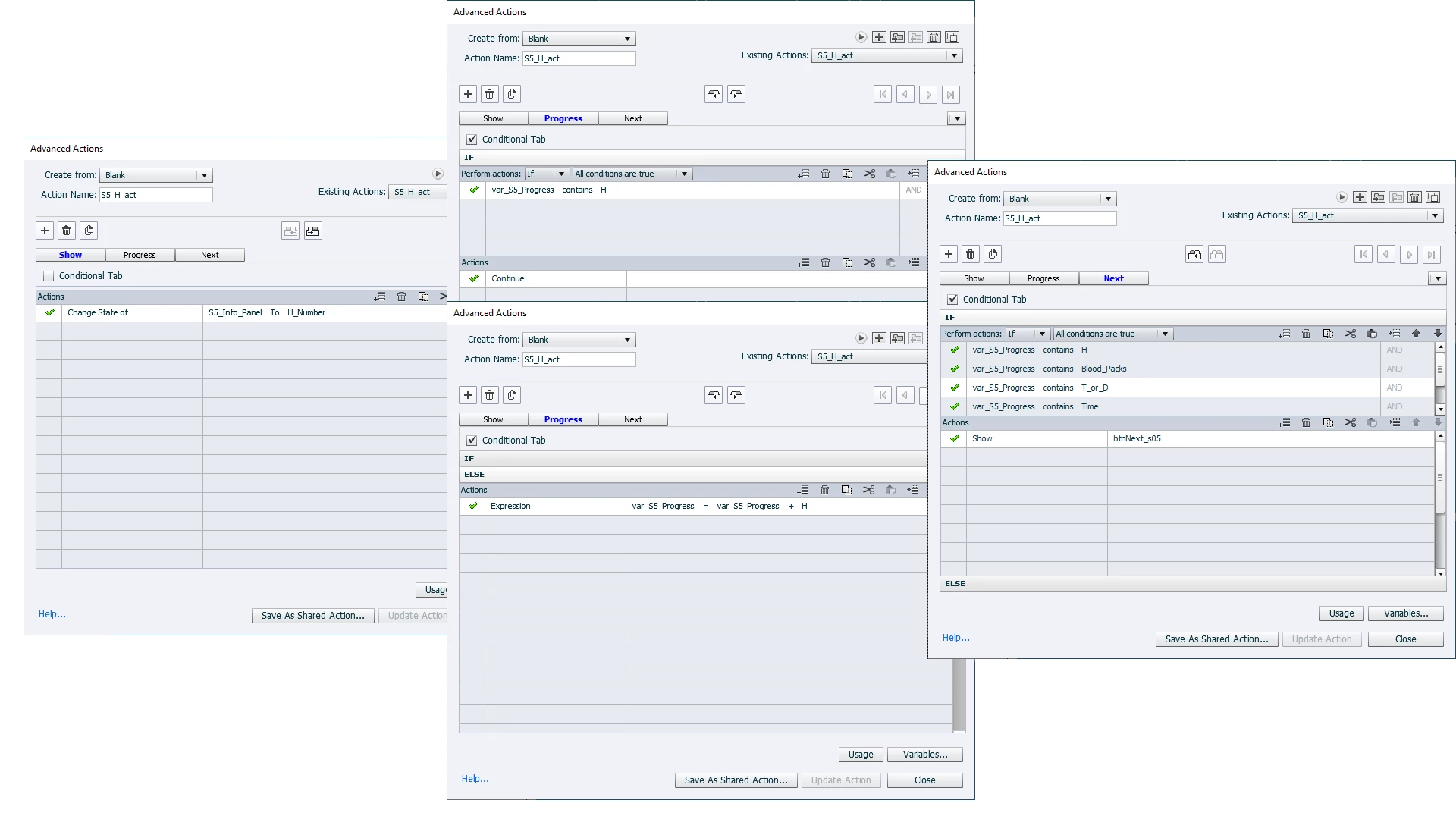Click delete action trash icon in top-center dialog header
This screenshot has height=819, width=1456.
934,37
